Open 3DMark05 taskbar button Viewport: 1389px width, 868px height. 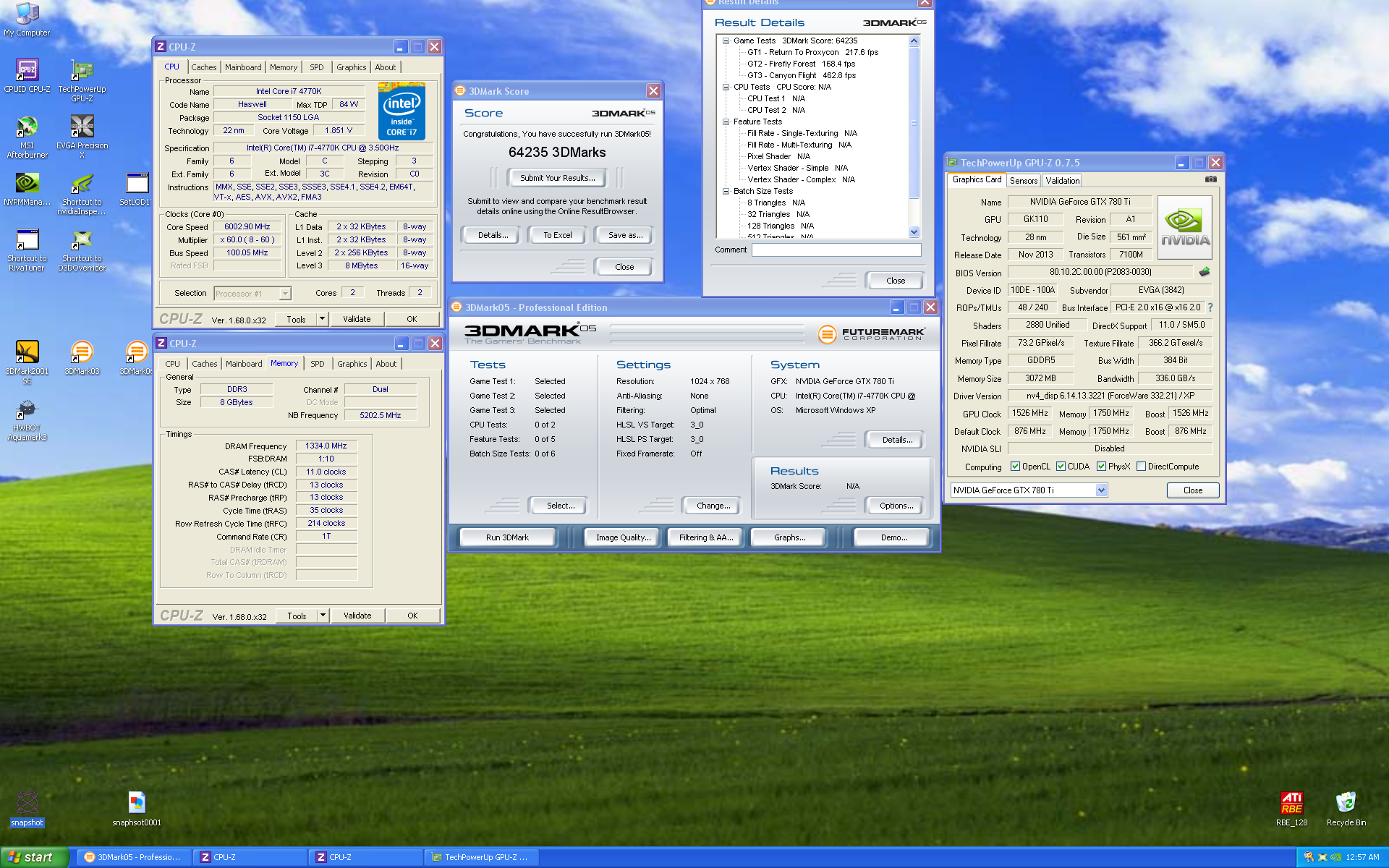[x=135, y=857]
